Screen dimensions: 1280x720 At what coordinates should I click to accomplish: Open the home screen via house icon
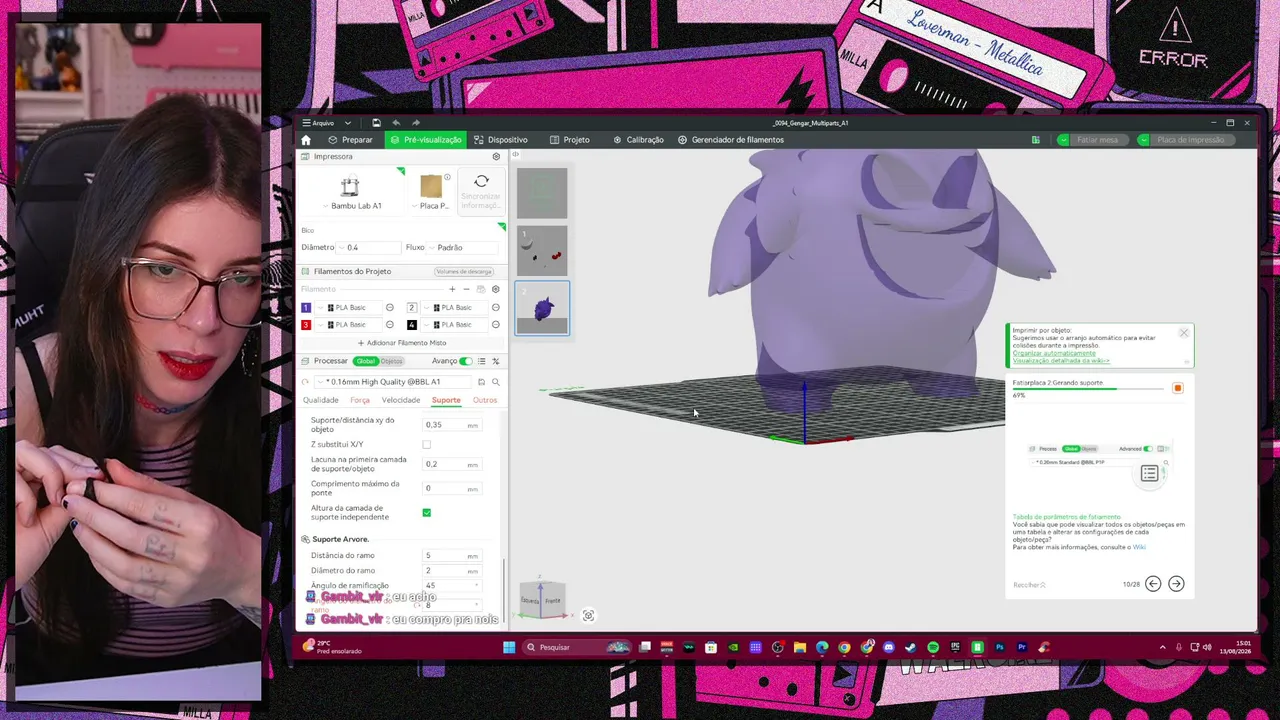coord(306,140)
